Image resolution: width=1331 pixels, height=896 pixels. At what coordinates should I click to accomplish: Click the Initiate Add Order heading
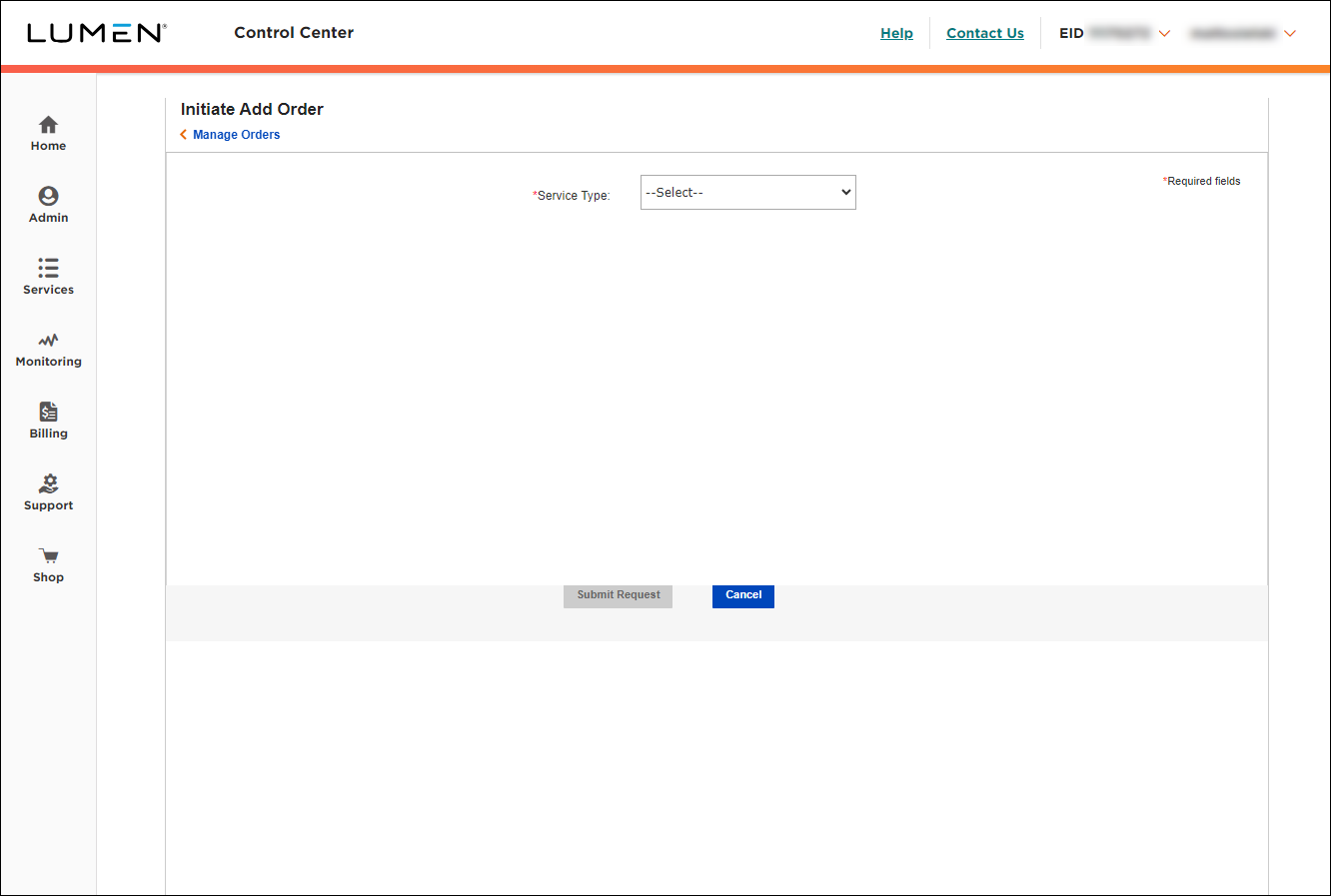pyautogui.click(x=252, y=109)
